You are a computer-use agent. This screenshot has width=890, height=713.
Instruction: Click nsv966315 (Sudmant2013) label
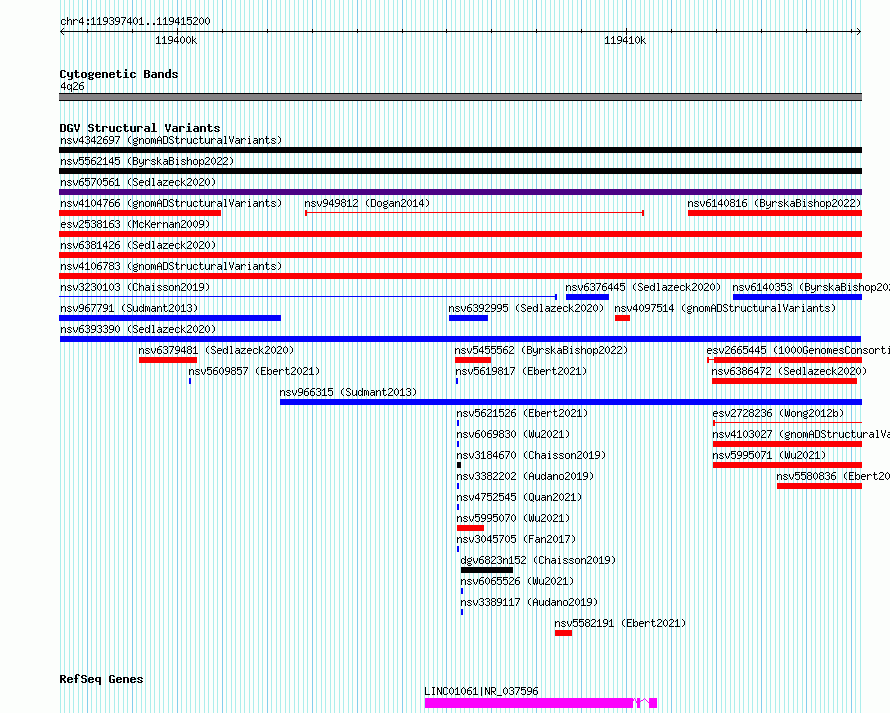tap(348, 392)
